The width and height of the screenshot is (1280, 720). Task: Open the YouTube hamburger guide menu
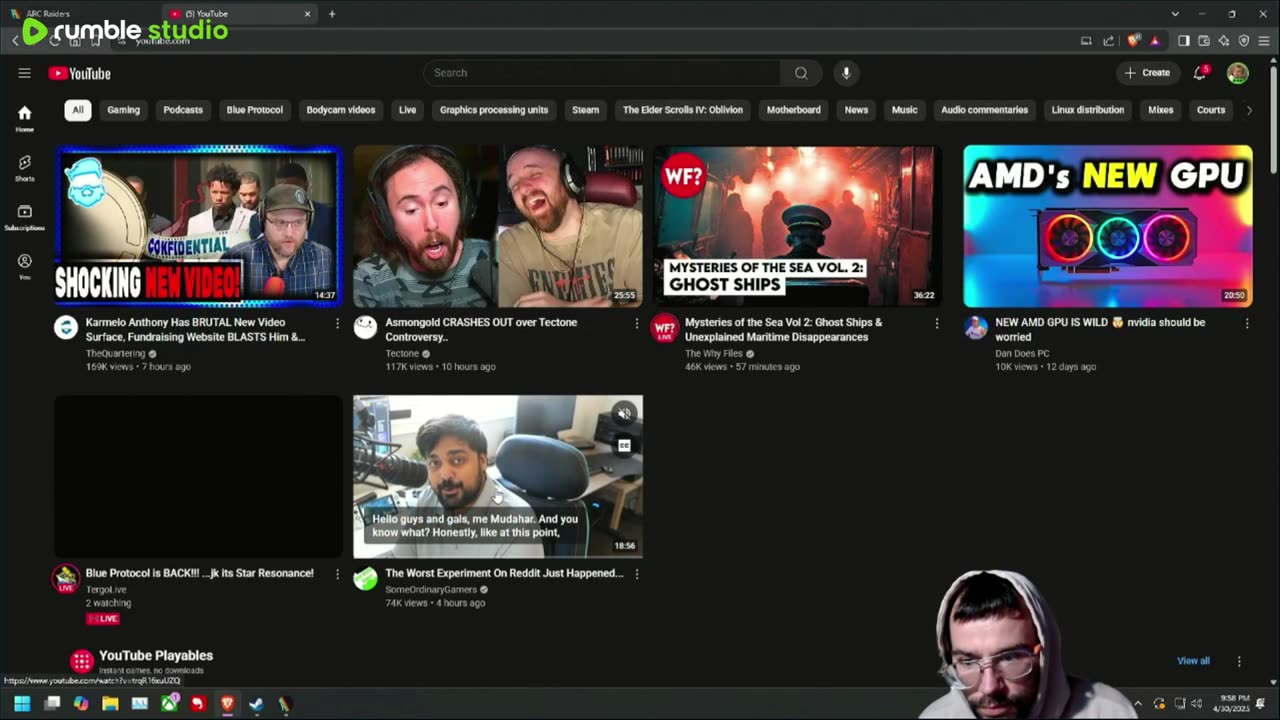[x=24, y=73]
